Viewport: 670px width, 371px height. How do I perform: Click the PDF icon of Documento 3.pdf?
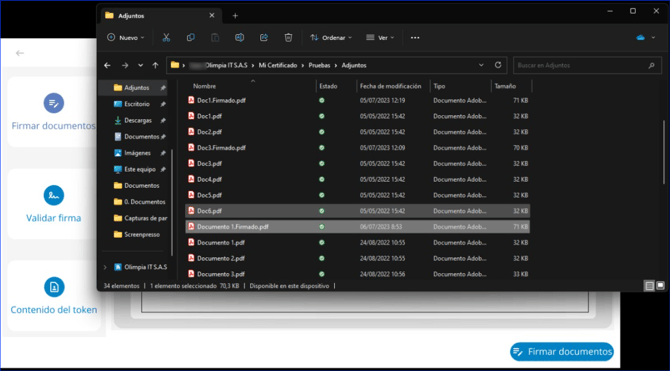(x=191, y=274)
